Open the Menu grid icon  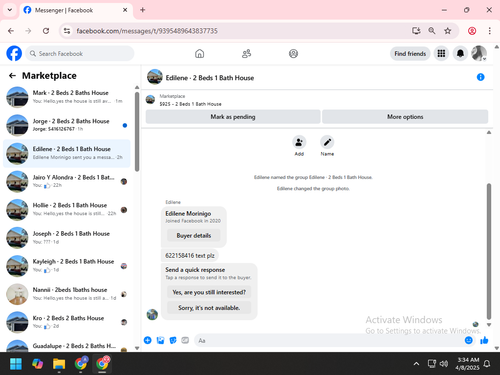[x=441, y=53]
